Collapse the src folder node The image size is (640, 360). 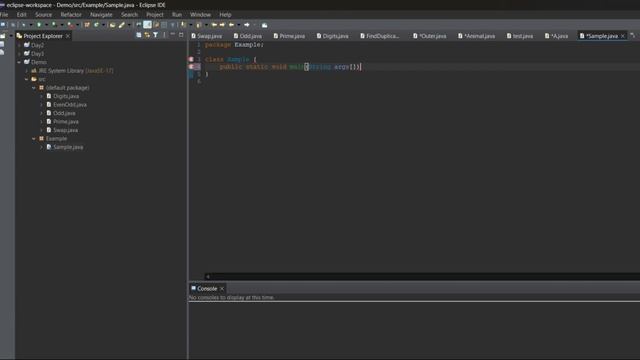coord(27,79)
